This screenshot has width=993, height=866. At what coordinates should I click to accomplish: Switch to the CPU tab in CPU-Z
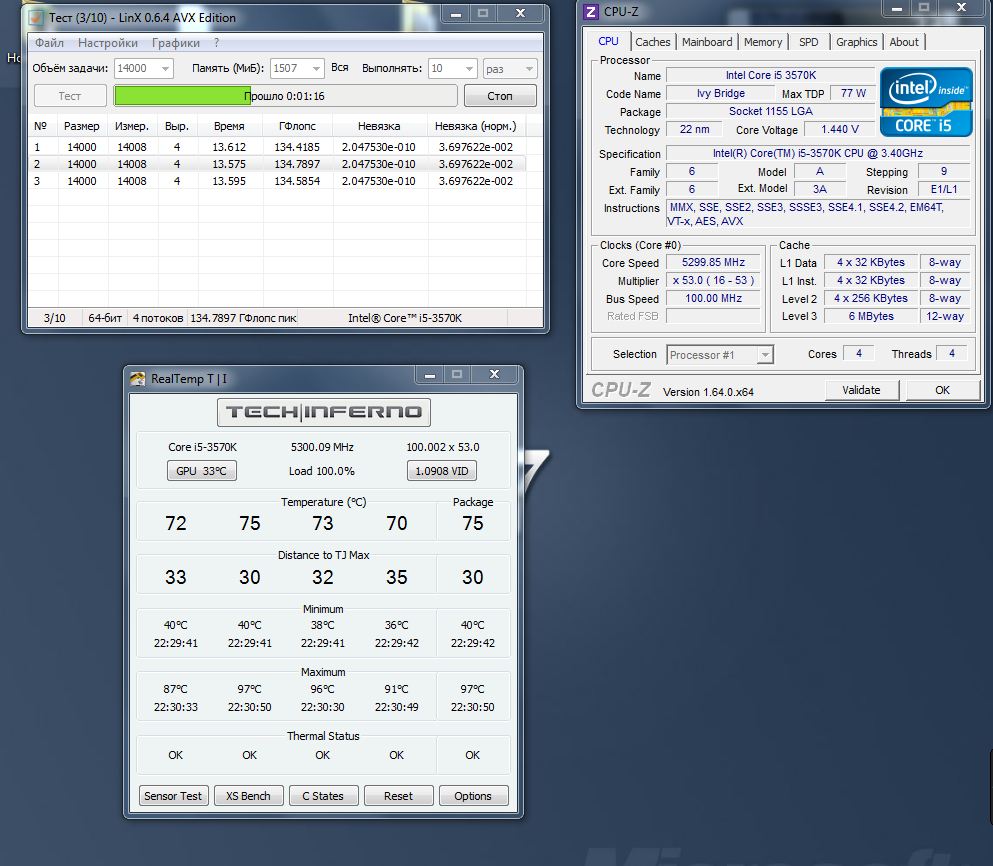(608, 41)
